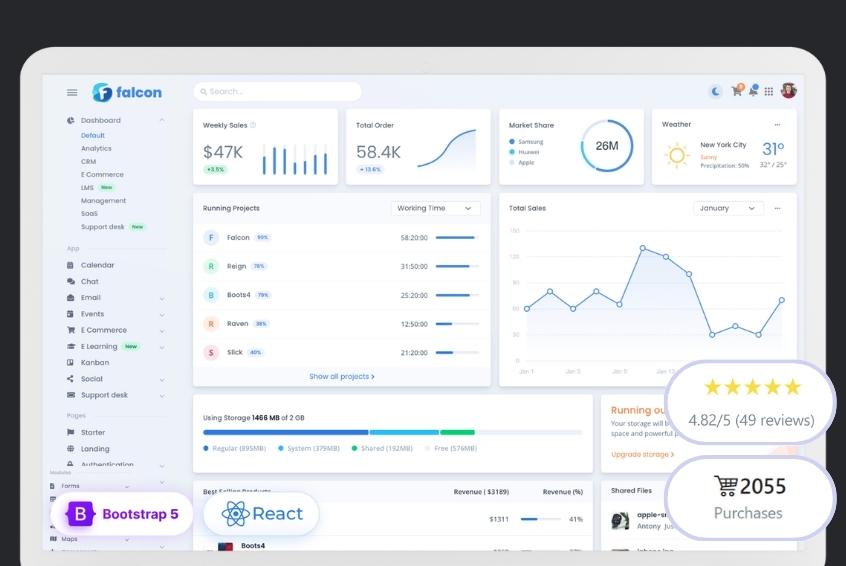Click Upgrade storage link
Viewport: 846px width, 566px height.
click(x=643, y=454)
